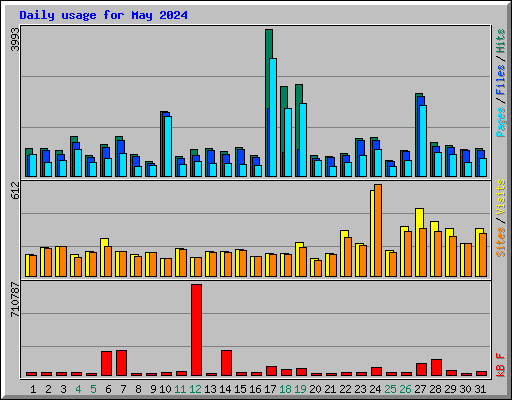Screen dimensions: 512x400
Task: Click day label 30 on x-axis
Action: pos(465,389)
